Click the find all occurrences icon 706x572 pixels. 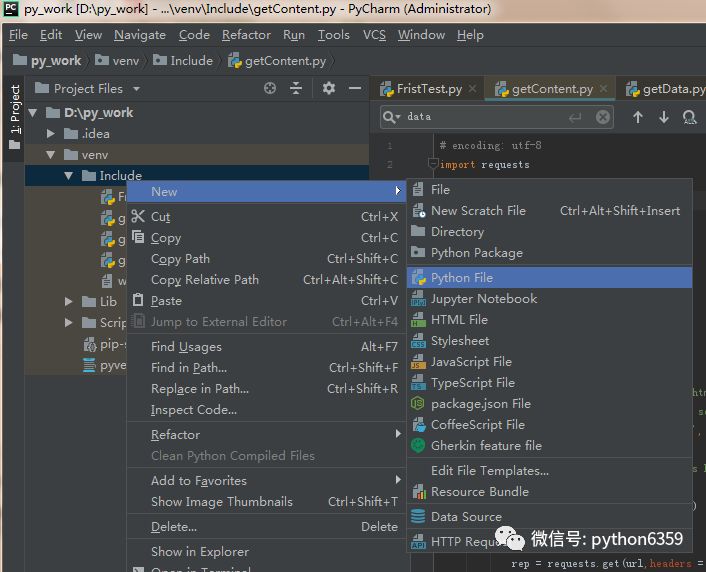tap(689, 117)
